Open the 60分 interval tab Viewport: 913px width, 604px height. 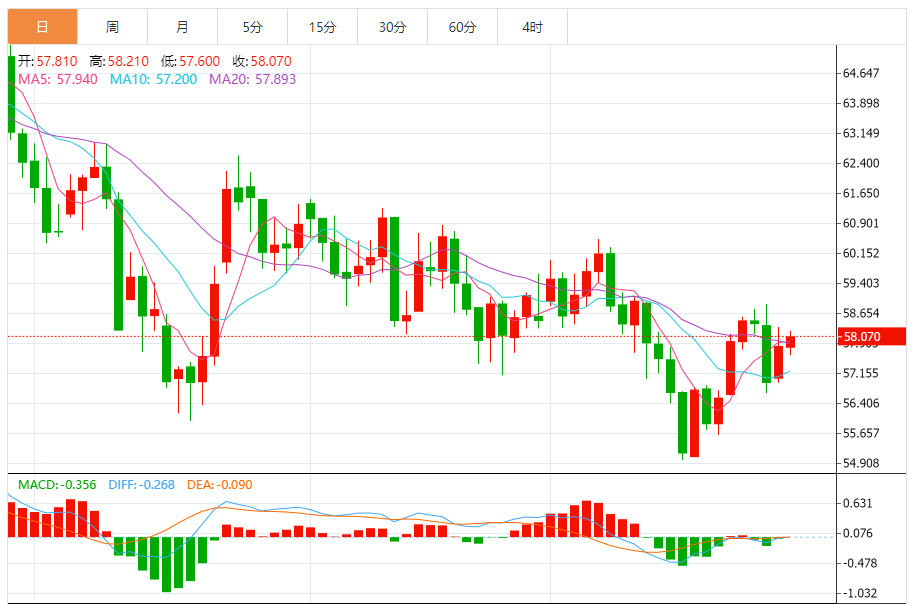(462, 27)
